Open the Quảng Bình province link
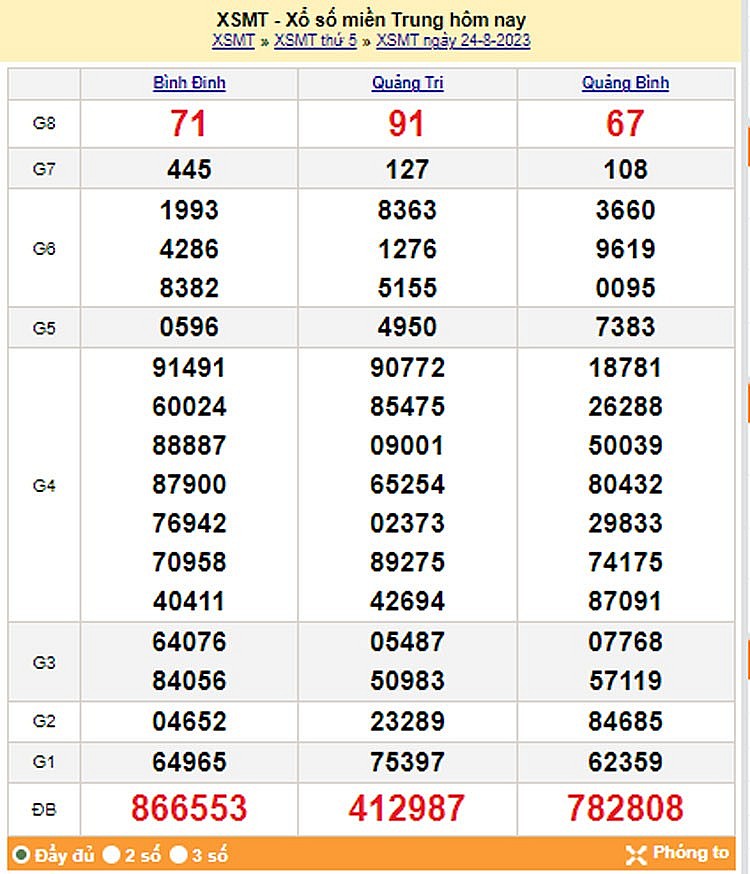Viewport: 750px width, 874px height. pos(625,83)
